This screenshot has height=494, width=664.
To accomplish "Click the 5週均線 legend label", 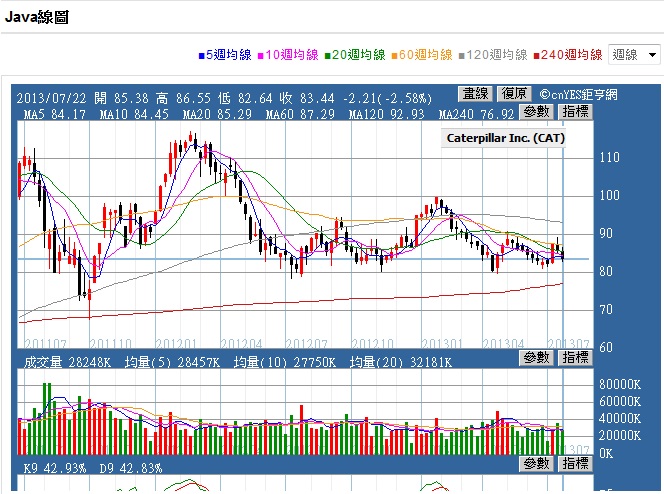I will point(229,55).
